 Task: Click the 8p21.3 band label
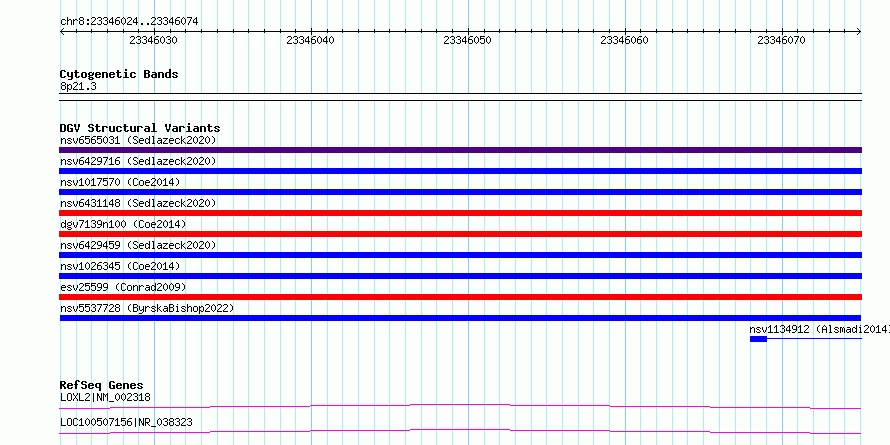[x=78, y=86]
